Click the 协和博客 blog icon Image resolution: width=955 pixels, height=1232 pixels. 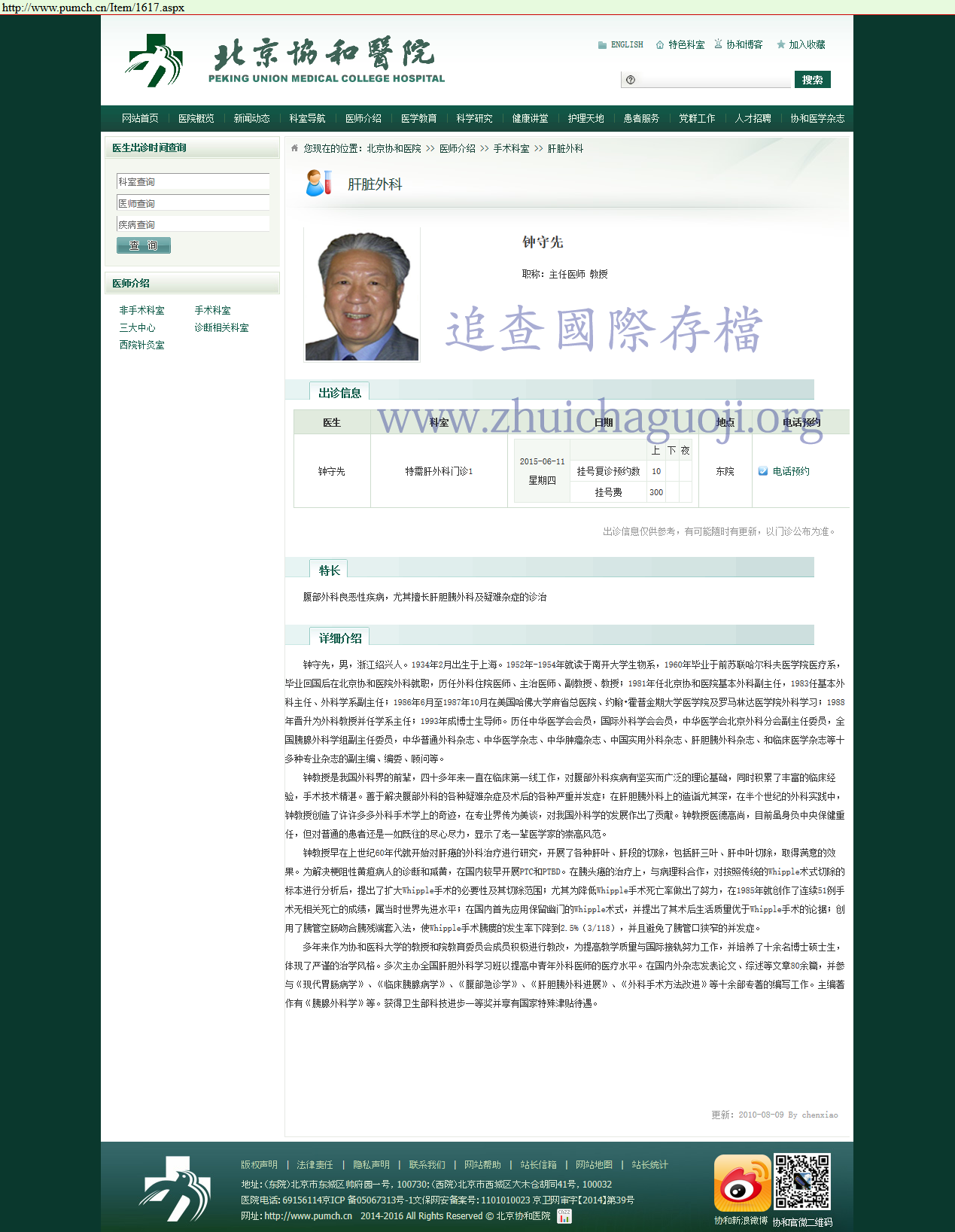coord(718,44)
